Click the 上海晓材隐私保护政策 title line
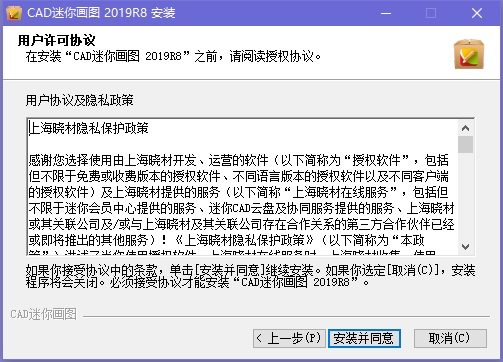The height and width of the screenshot is (362, 503). tap(89, 128)
